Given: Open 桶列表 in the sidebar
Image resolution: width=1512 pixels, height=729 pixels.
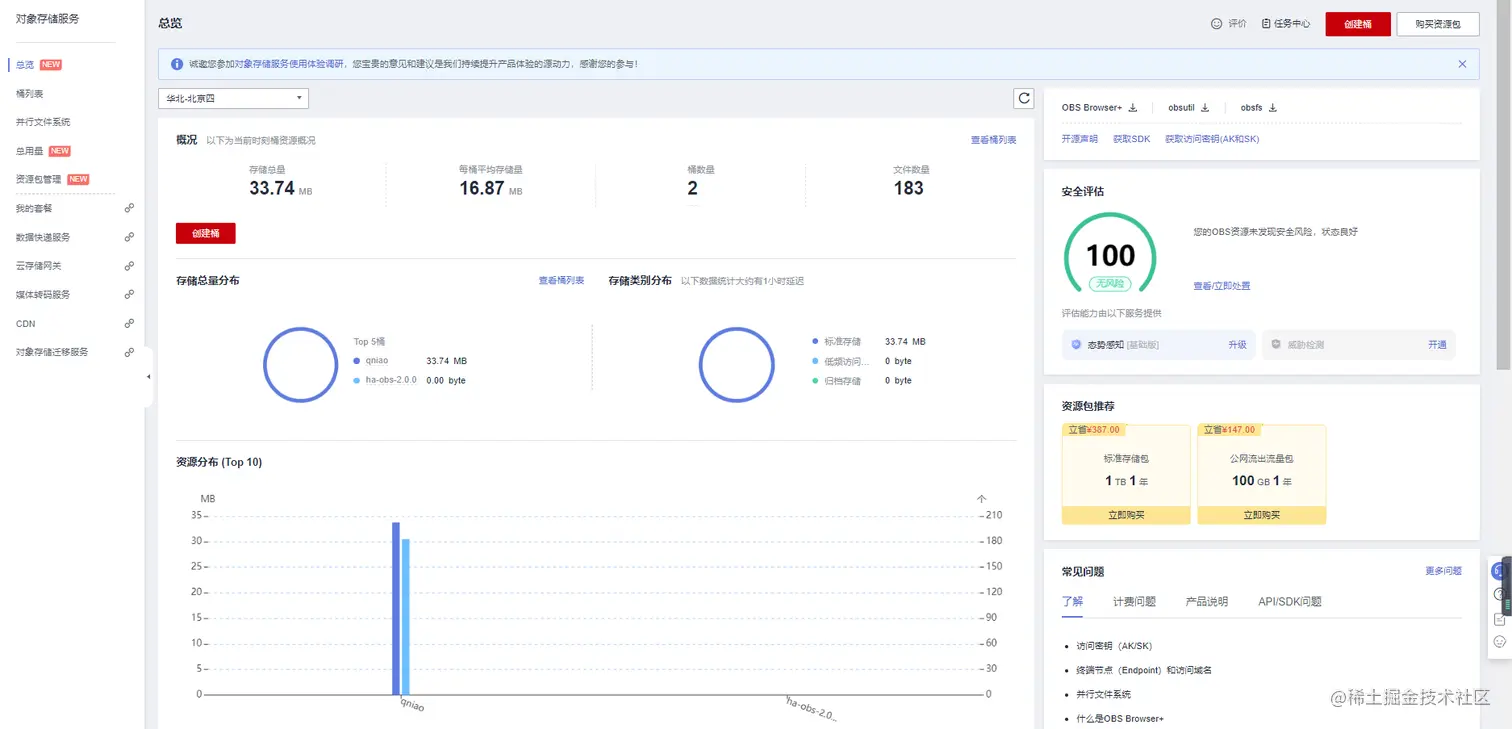Looking at the screenshot, I should [29, 94].
